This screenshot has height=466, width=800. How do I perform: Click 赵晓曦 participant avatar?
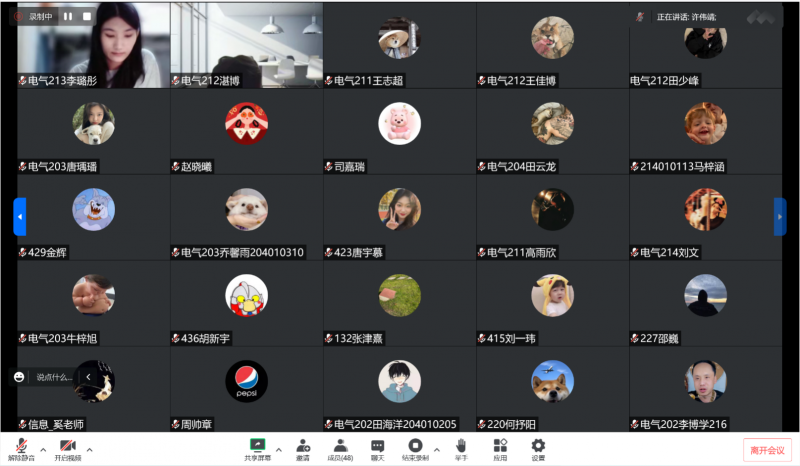(246, 124)
